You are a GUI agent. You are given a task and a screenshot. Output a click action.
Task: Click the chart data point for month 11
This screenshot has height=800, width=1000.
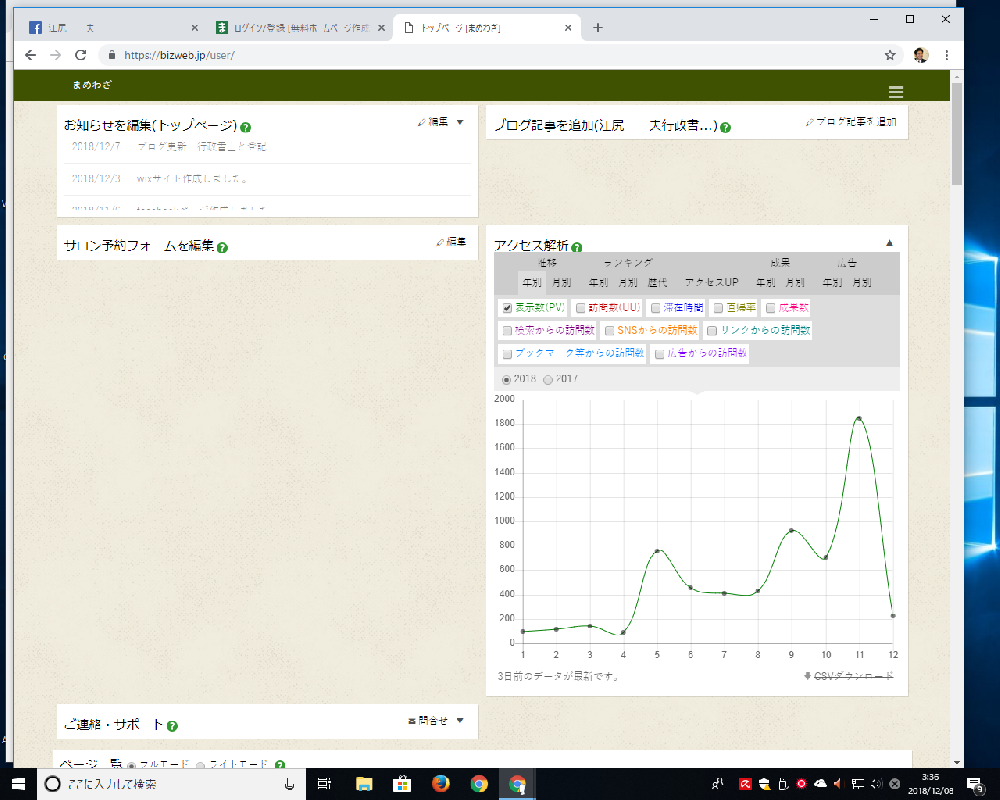(859, 419)
